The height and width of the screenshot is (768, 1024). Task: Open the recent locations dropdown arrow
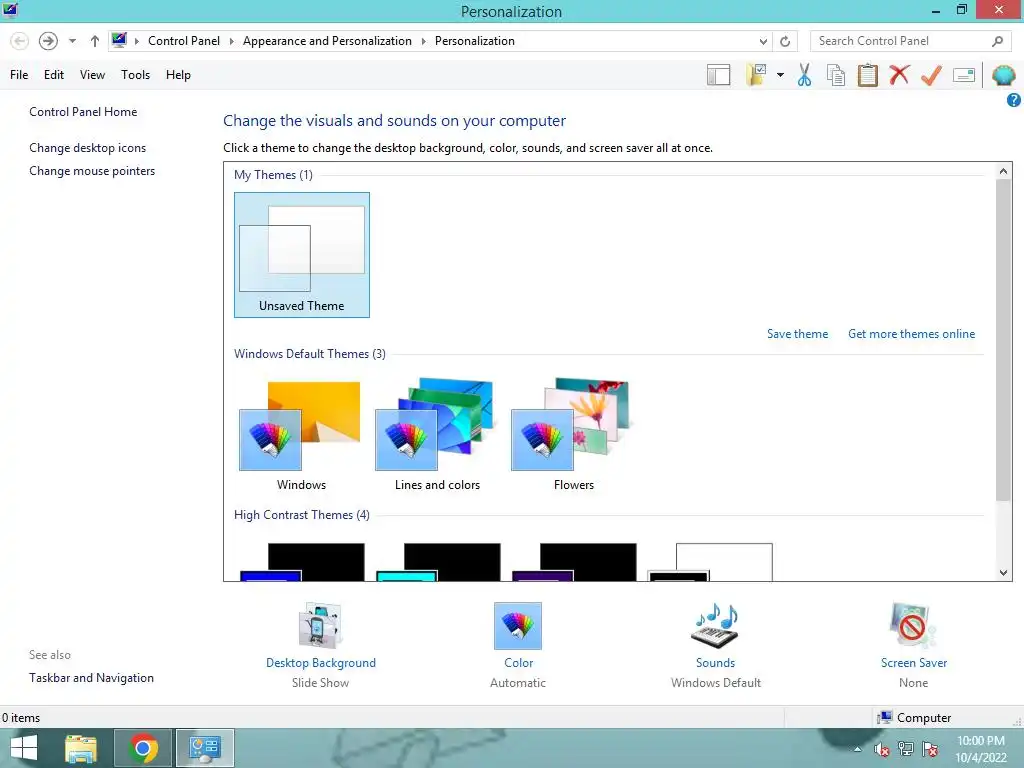[x=72, y=41]
